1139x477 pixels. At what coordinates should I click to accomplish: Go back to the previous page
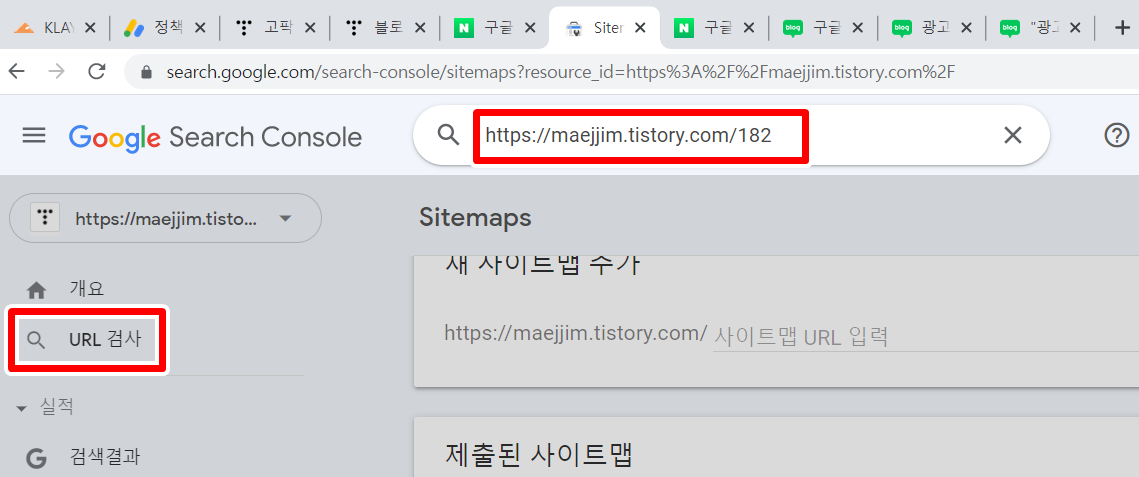[16, 71]
